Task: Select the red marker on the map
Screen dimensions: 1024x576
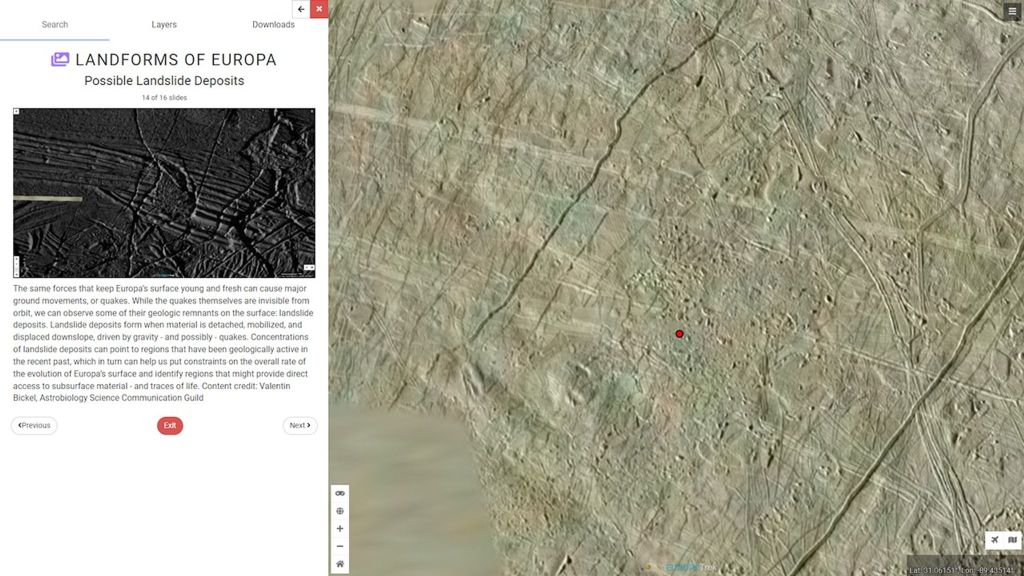Action: click(680, 334)
